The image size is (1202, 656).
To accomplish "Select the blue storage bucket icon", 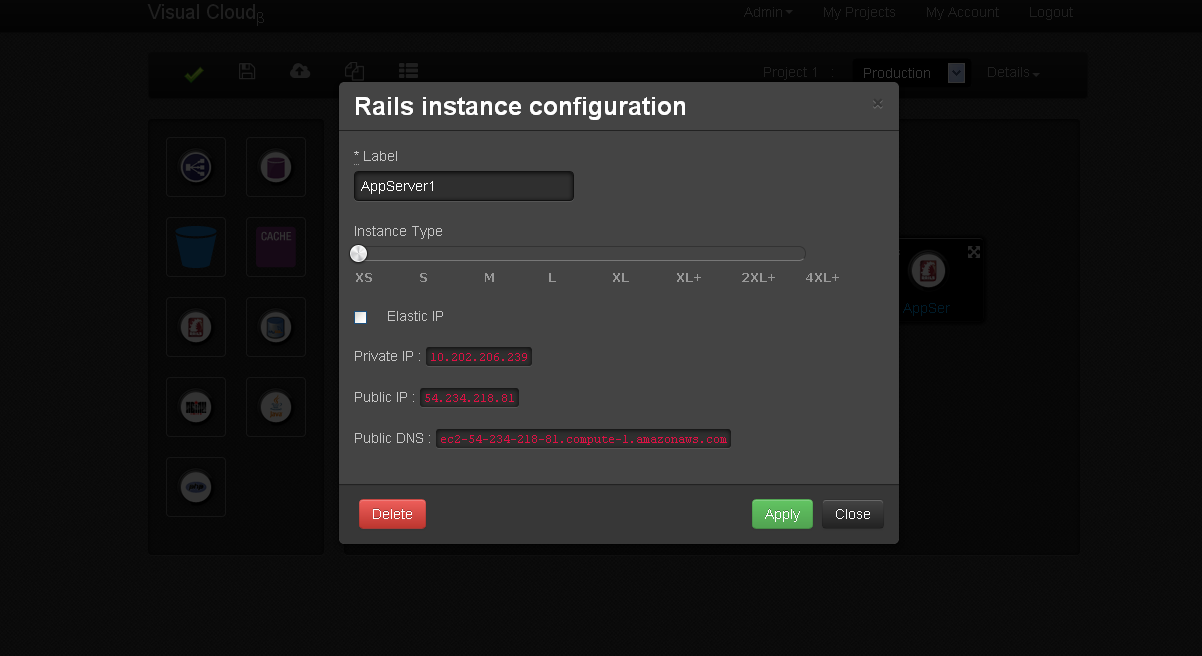I will coord(196,247).
